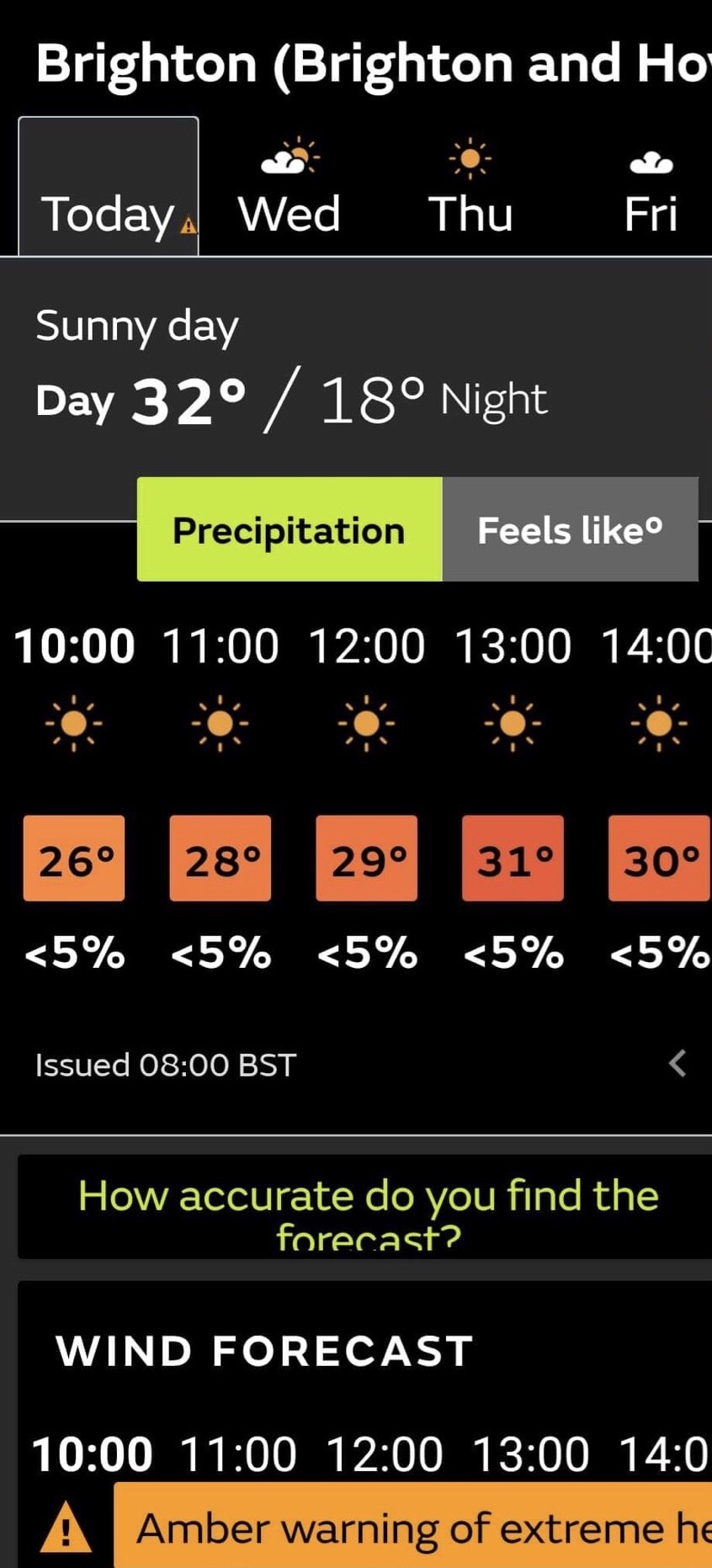Tap the sun icon under 13:00

(513, 723)
